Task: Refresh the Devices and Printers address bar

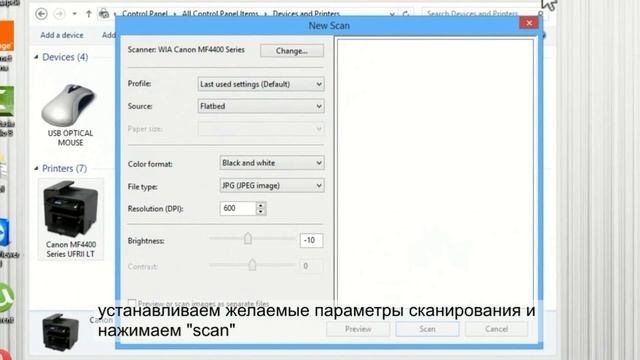Action: (405, 14)
